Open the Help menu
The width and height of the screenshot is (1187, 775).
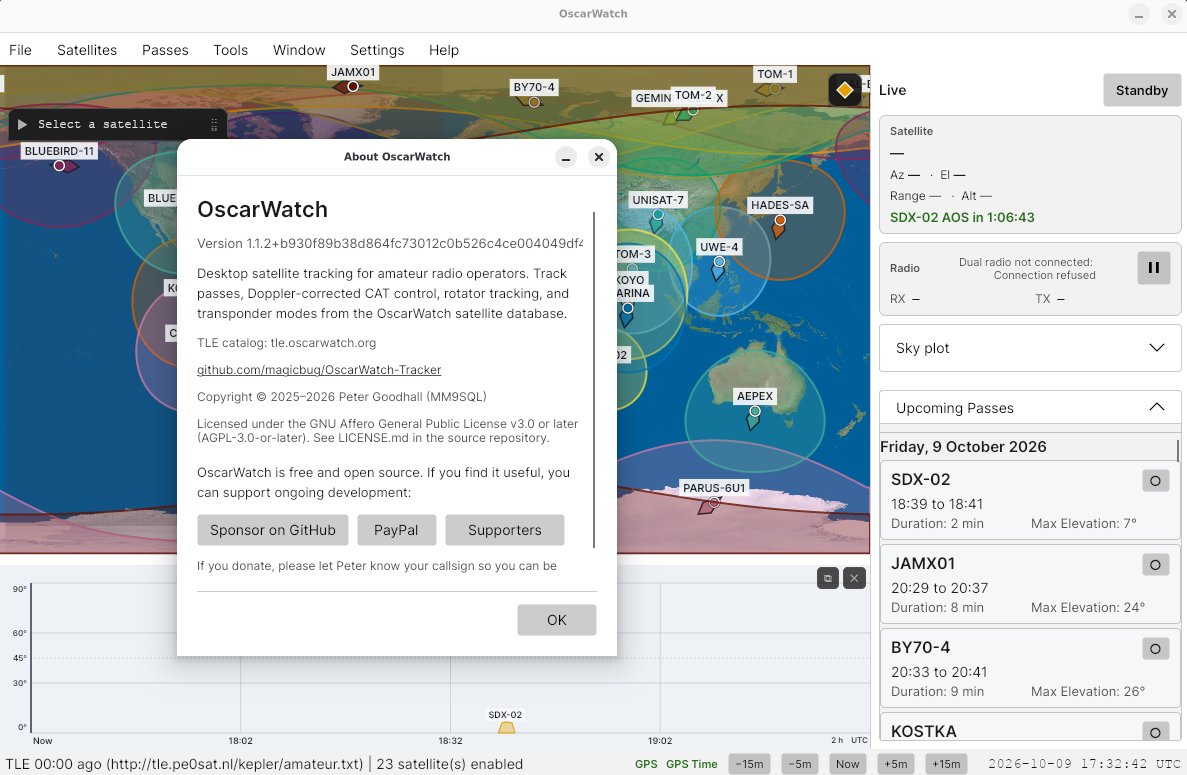[444, 50]
